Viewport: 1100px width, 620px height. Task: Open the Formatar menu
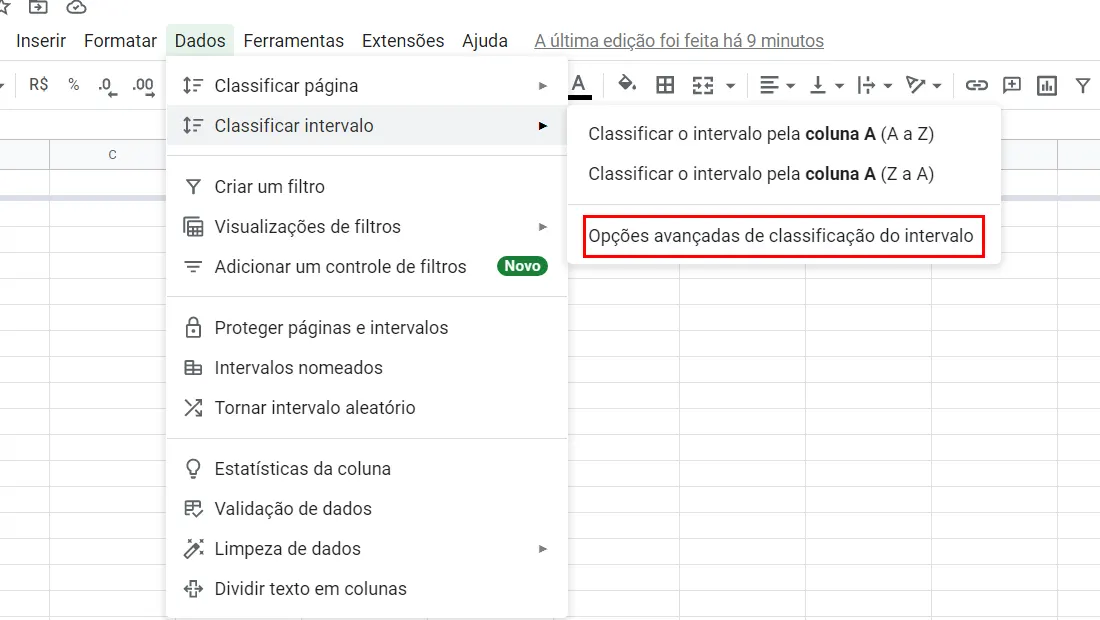coord(120,41)
